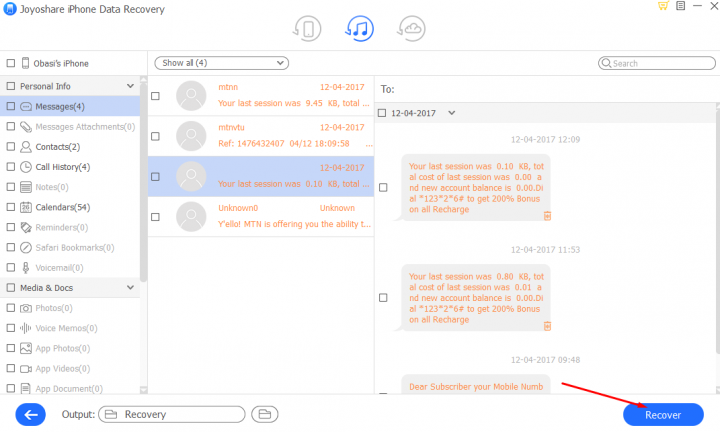Click the Voicemail microphone icon
720x432 pixels.
coord(26,268)
